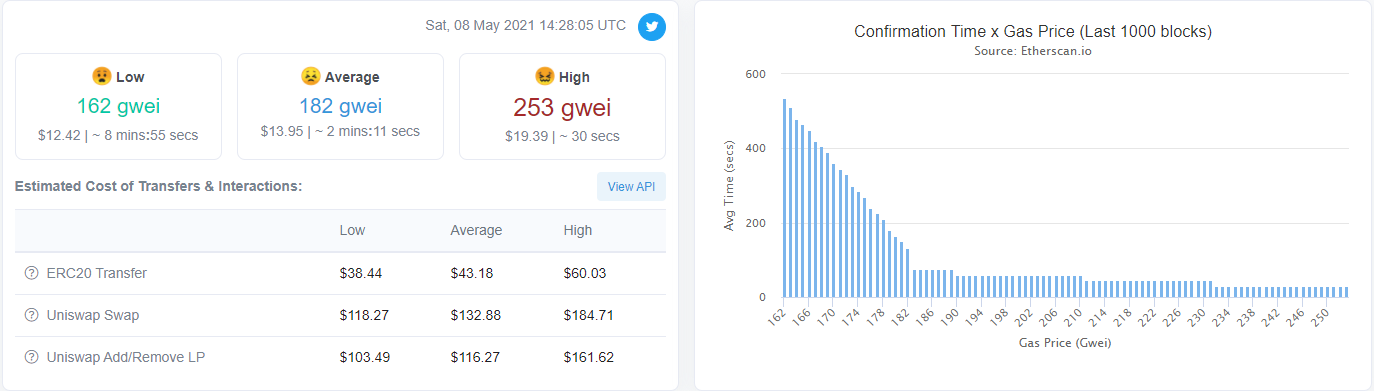The image size is (1374, 391).
Task: Click the High column header in cost table
Action: click(x=578, y=230)
